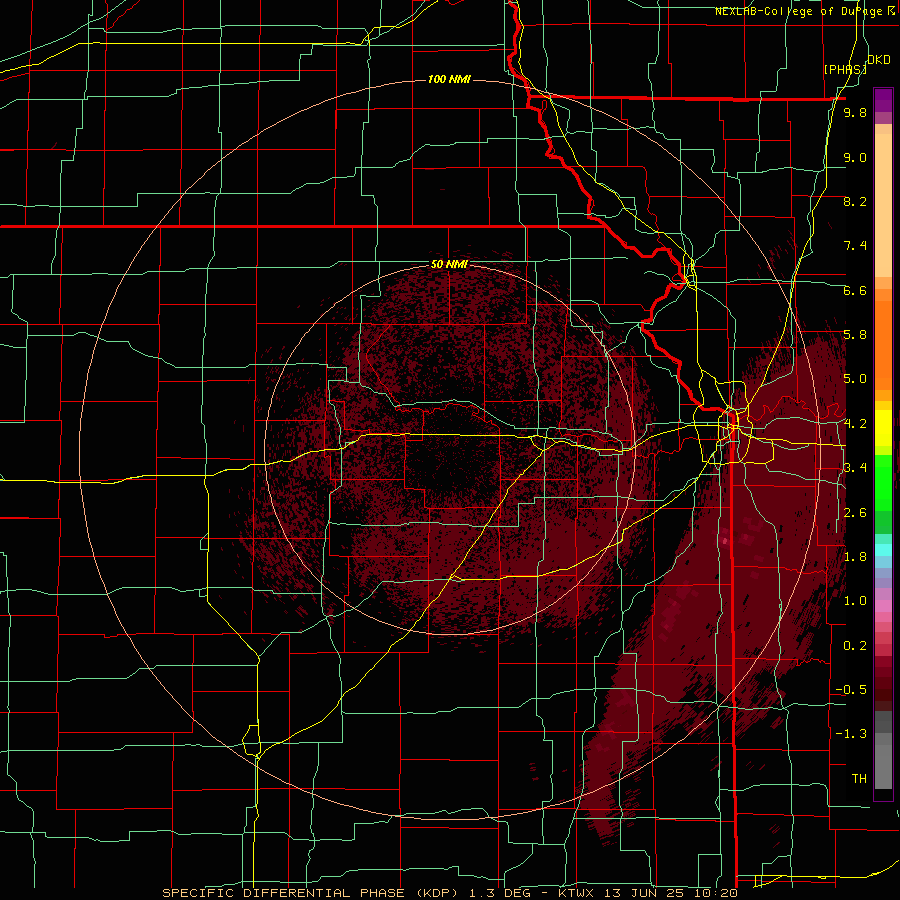
Task: Click the OKD label above the legend
Action: pyautogui.click(x=879, y=59)
